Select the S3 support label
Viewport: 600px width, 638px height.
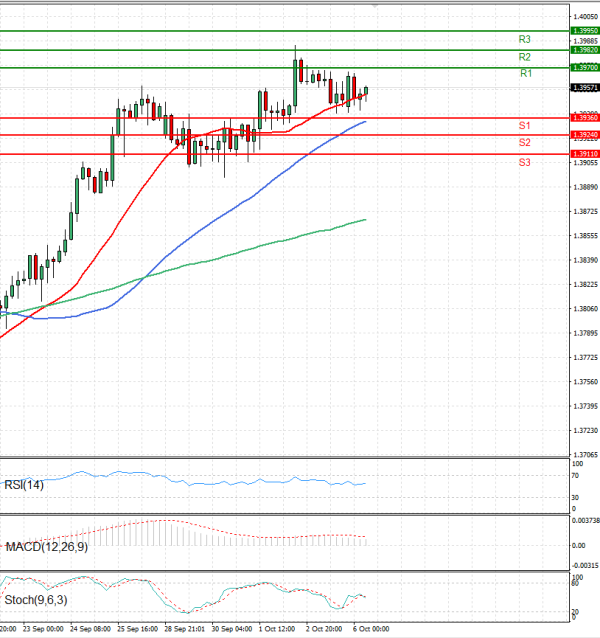(x=524, y=161)
